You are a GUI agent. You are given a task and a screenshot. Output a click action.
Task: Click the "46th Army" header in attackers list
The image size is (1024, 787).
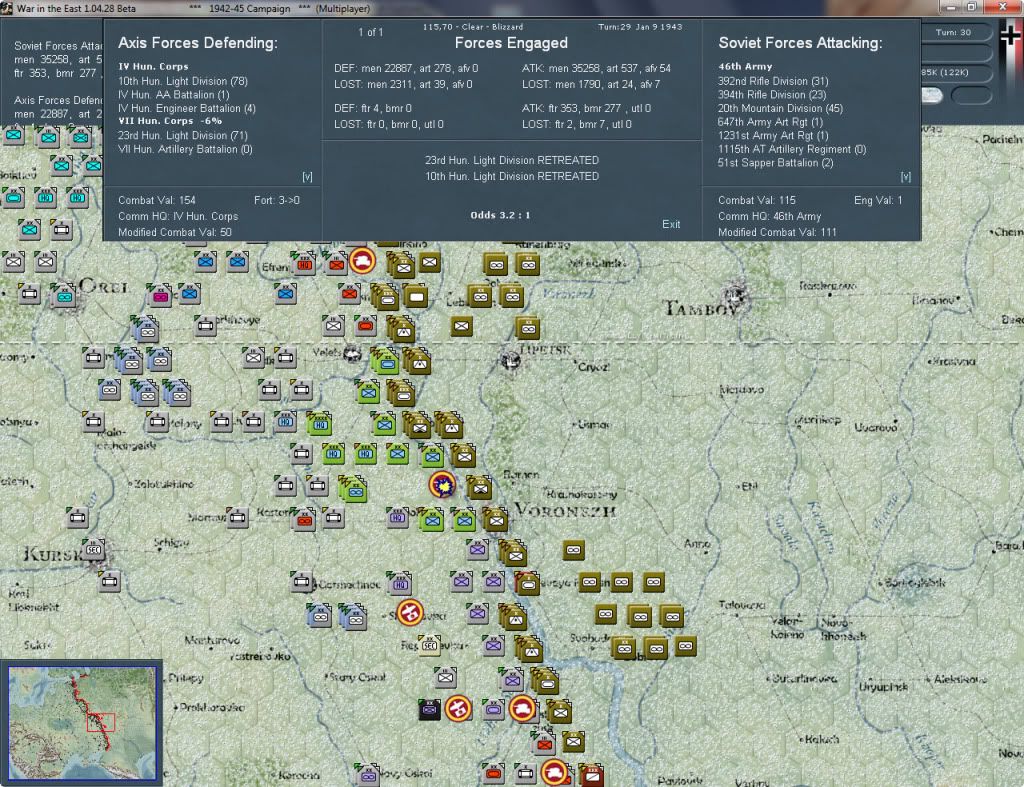pyautogui.click(x=745, y=67)
